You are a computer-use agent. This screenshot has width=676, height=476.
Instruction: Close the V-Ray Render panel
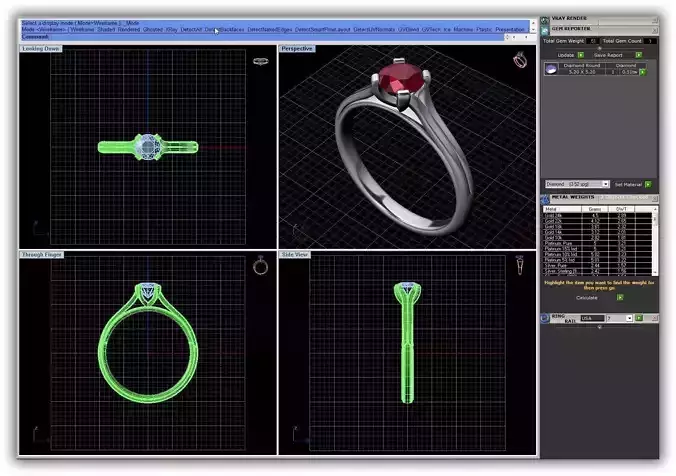click(x=654, y=20)
